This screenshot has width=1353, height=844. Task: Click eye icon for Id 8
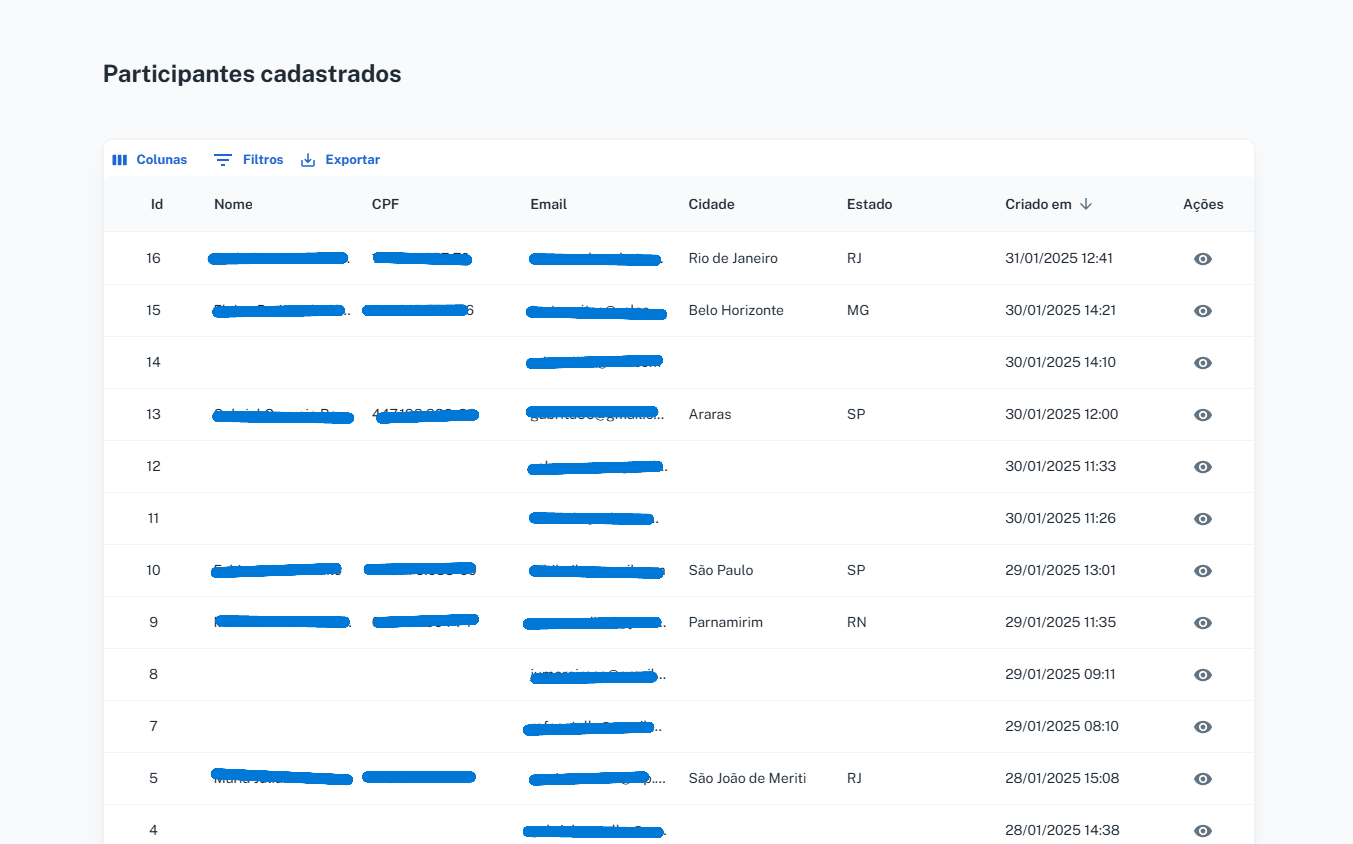1203,675
